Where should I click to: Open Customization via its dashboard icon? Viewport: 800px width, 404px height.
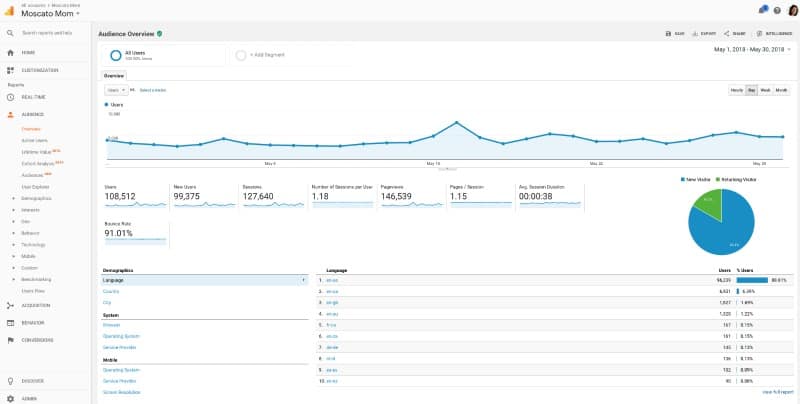[10, 70]
